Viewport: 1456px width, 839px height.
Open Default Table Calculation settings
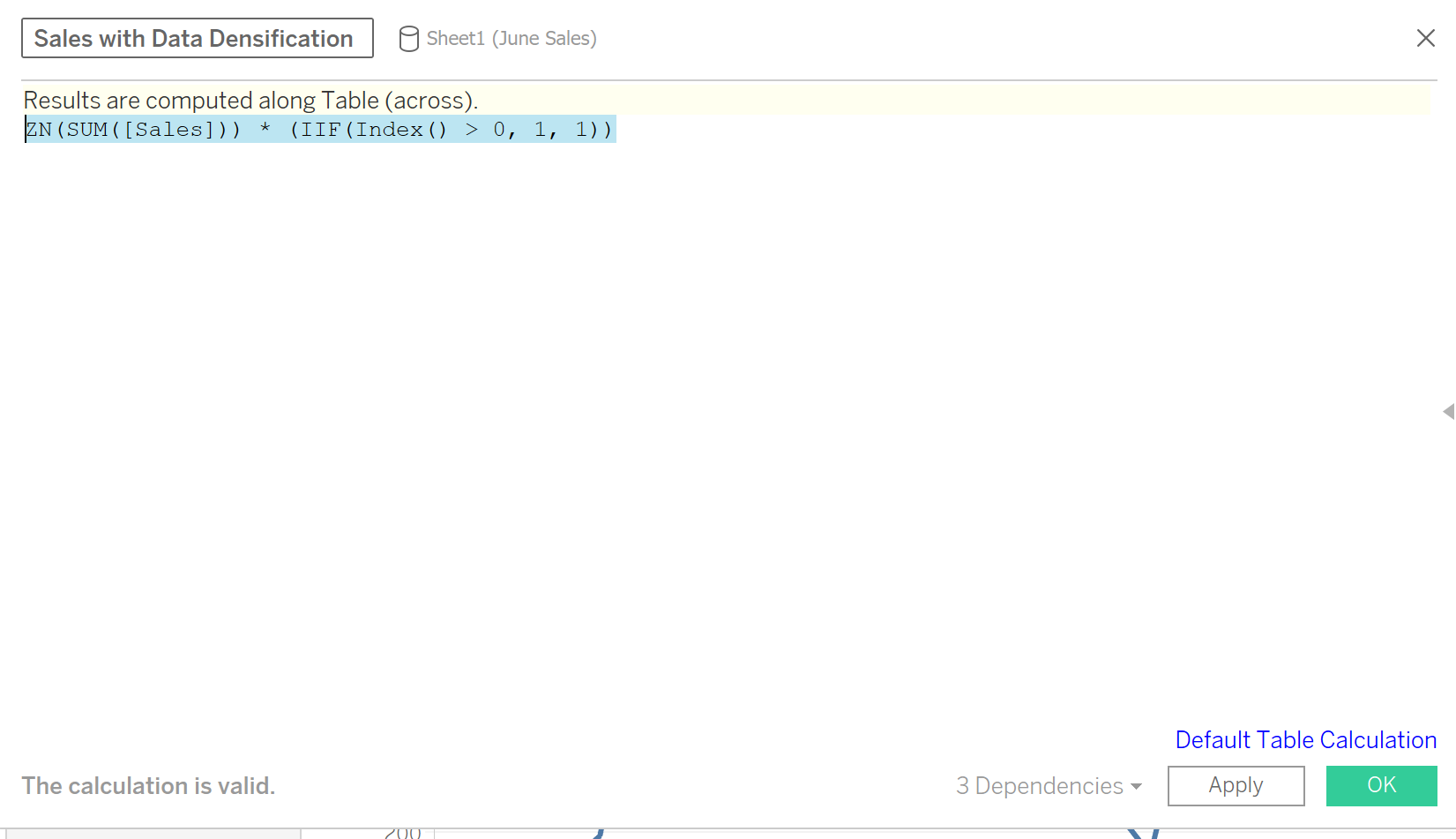(x=1304, y=739)
